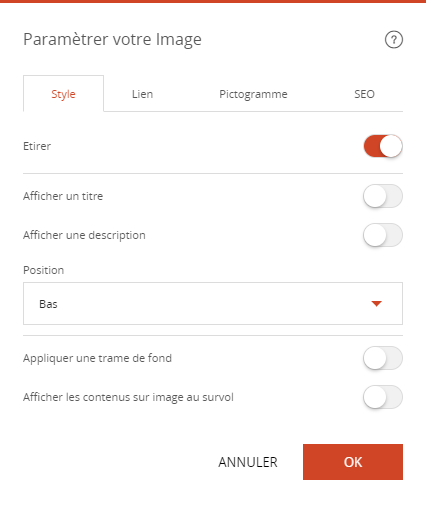Image resolution: width=426 pixels, height=505 pixels.
Task: Go to the Pictogramme tab
Action: (253, 94)
